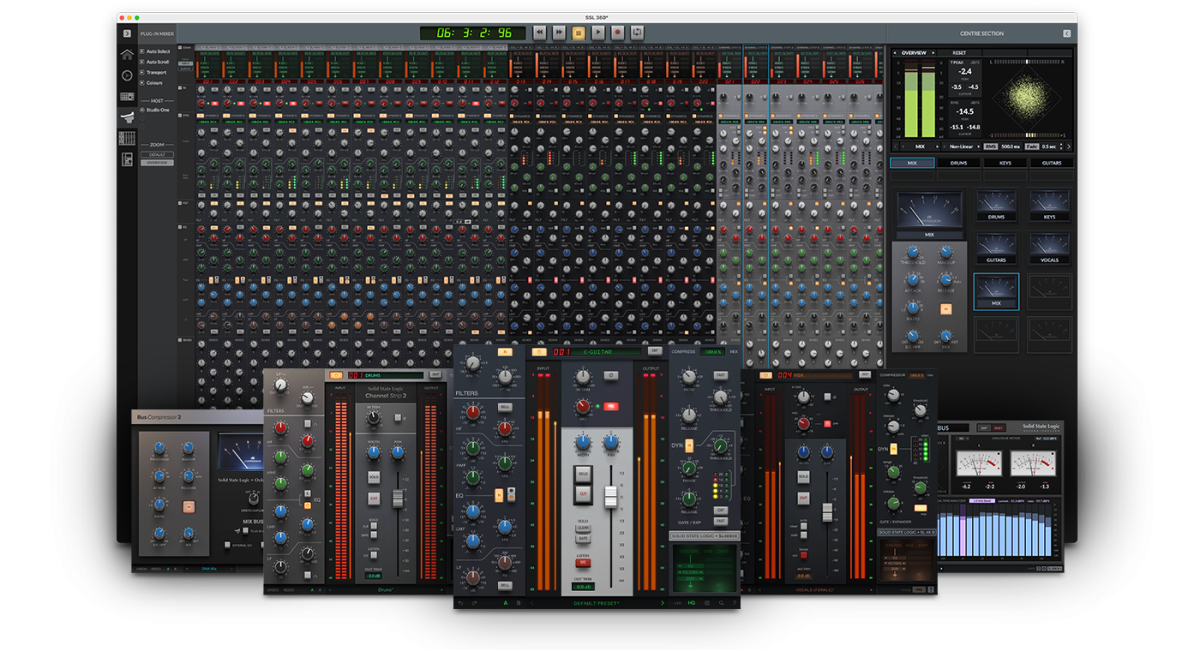
Task: Select the console icon in the left sidebar
Action: point(129,118)
